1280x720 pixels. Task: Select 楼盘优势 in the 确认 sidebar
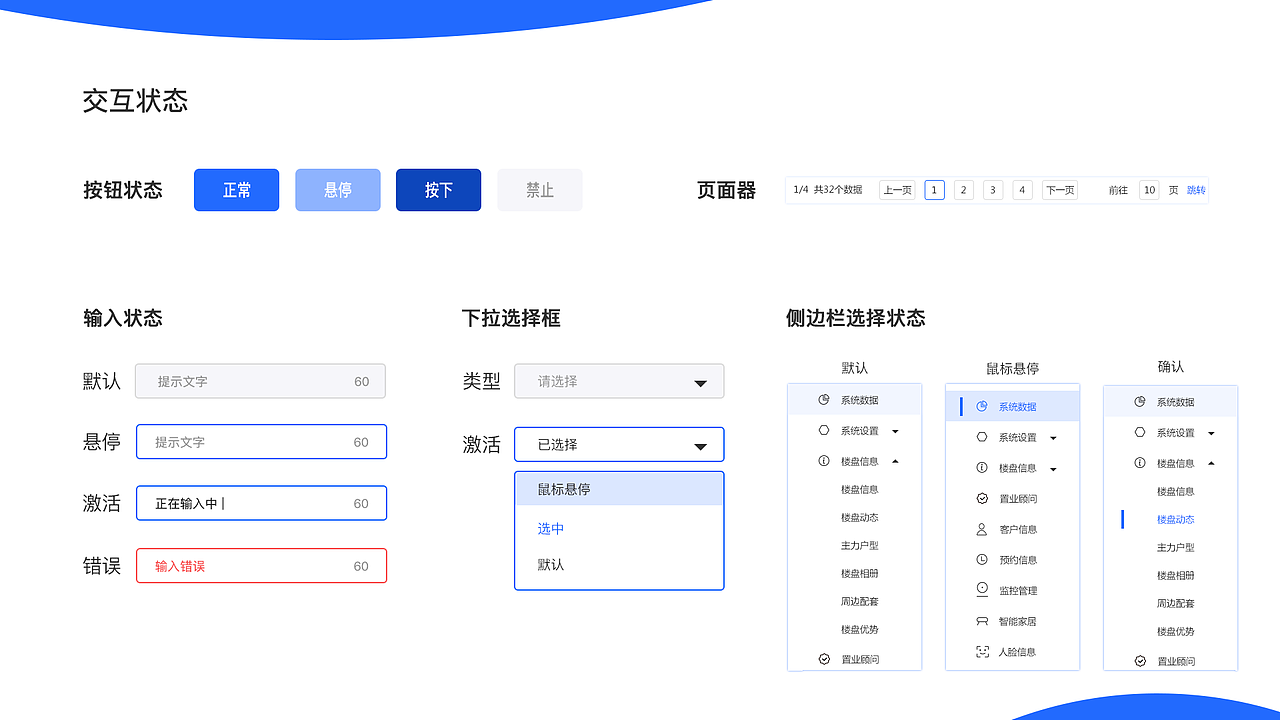pyautogui.click(x=1176, y=632)
